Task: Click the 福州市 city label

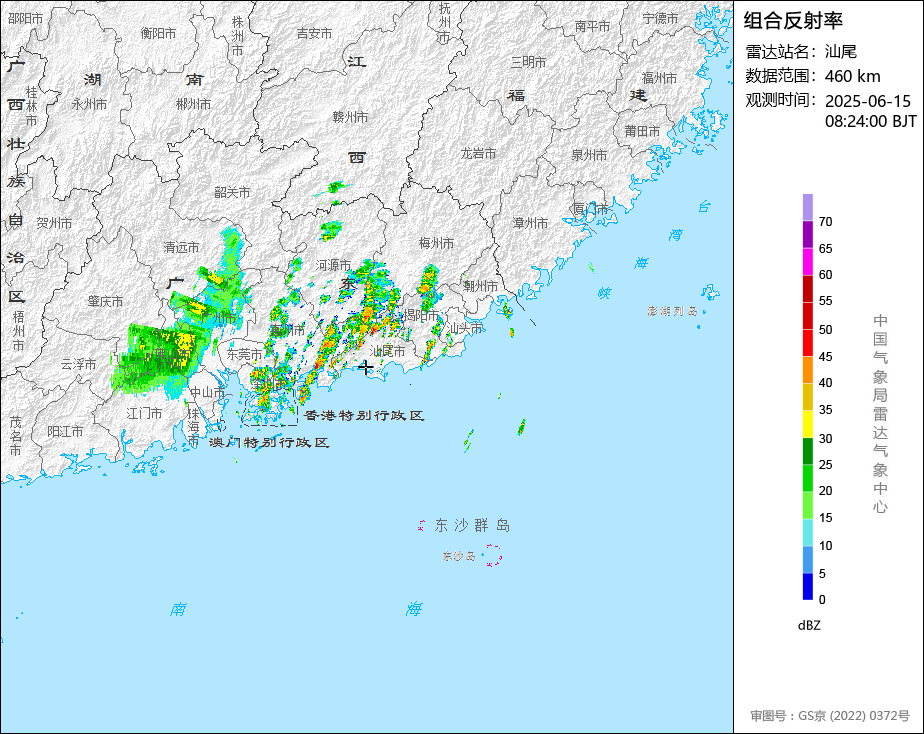Action: [659, 78]
